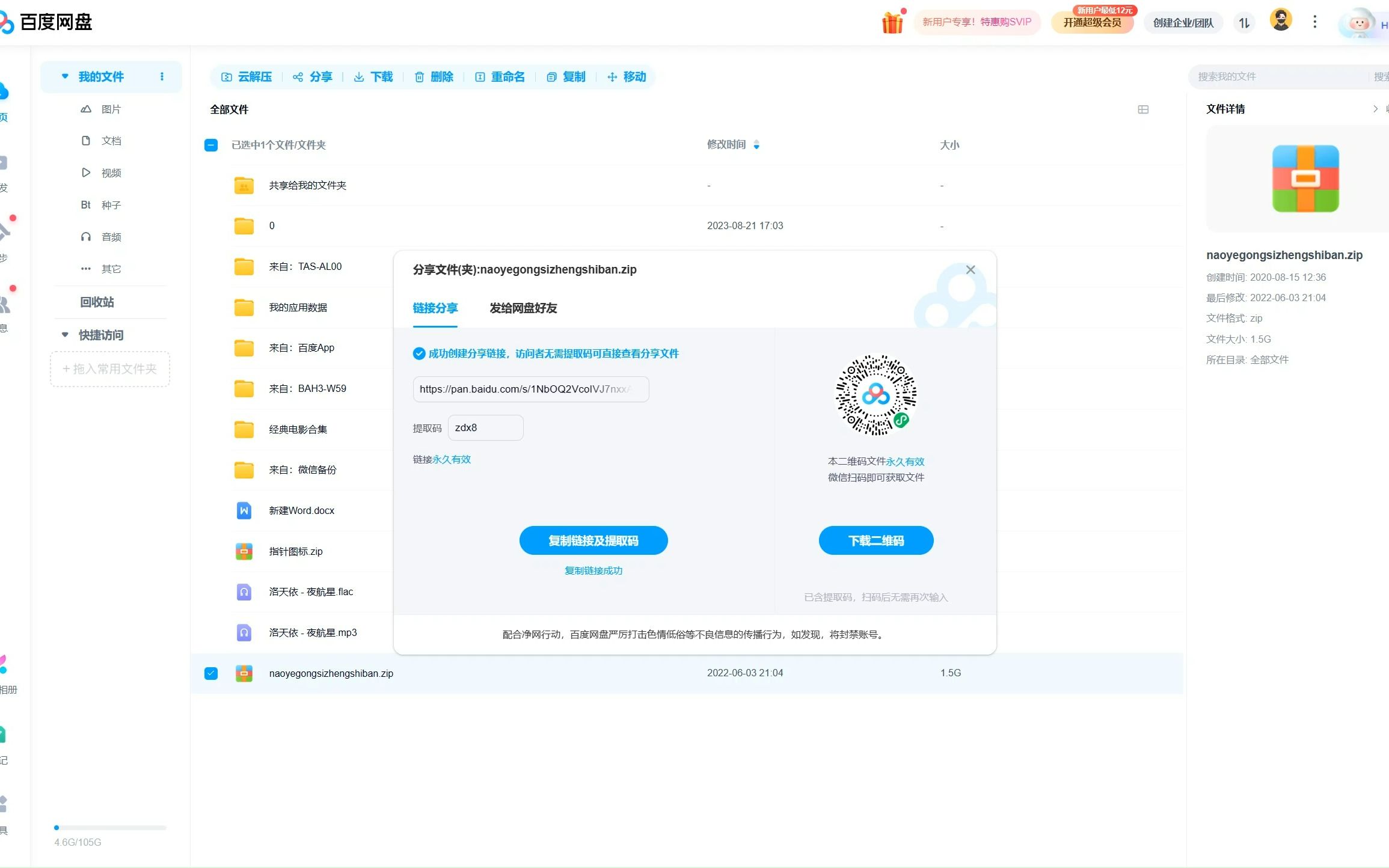Click the zip preview thumbnail in details

click(x=1305, y=179)
